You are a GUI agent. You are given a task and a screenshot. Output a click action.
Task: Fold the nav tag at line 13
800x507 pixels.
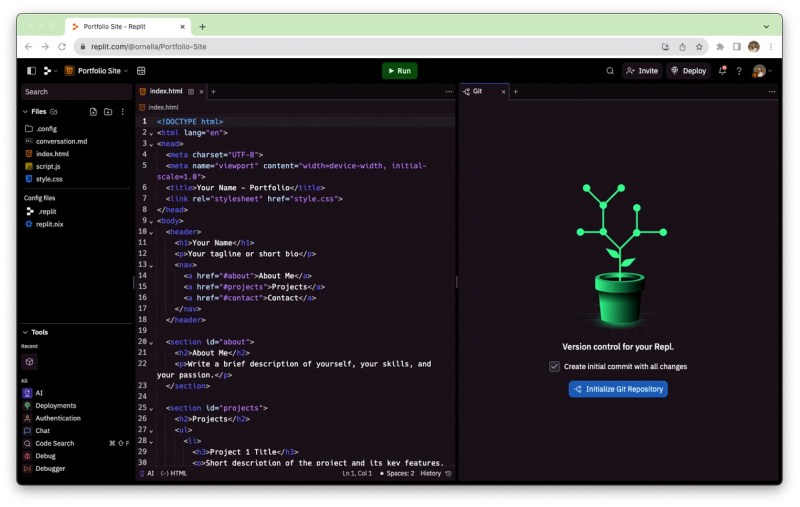pos(152,266)
